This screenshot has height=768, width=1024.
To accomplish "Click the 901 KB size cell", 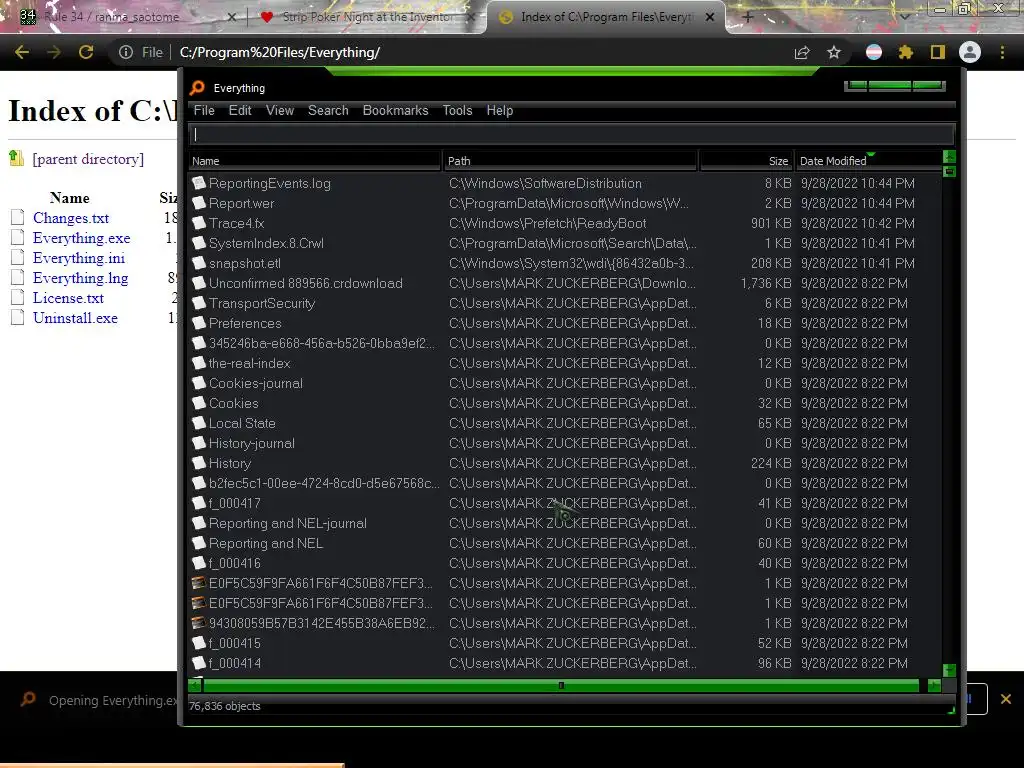I will click(771, 223).
